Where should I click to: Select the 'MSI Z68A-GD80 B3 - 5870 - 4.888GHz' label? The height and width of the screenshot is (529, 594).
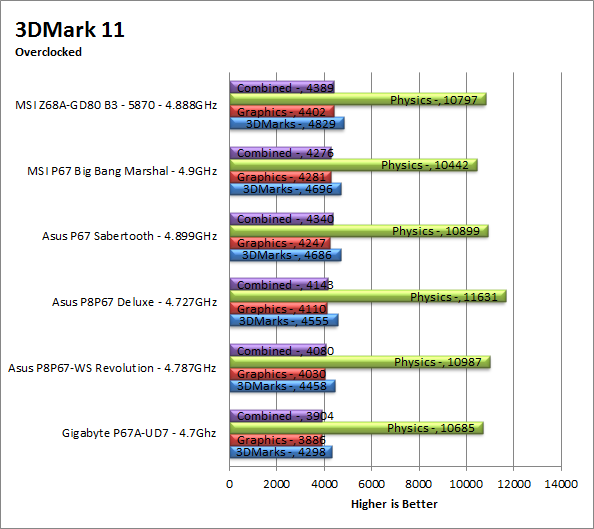(x=116, y=105)
